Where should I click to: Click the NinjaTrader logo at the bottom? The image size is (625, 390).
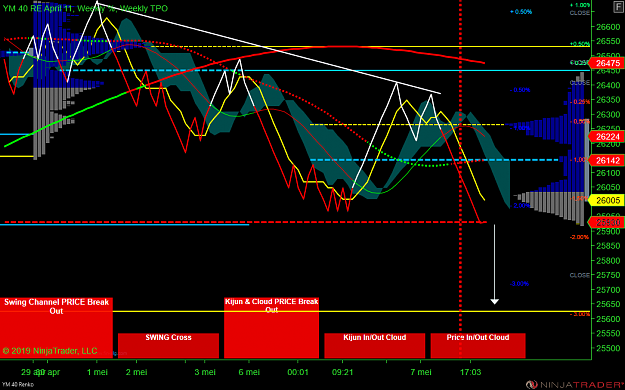pos(574,384)
